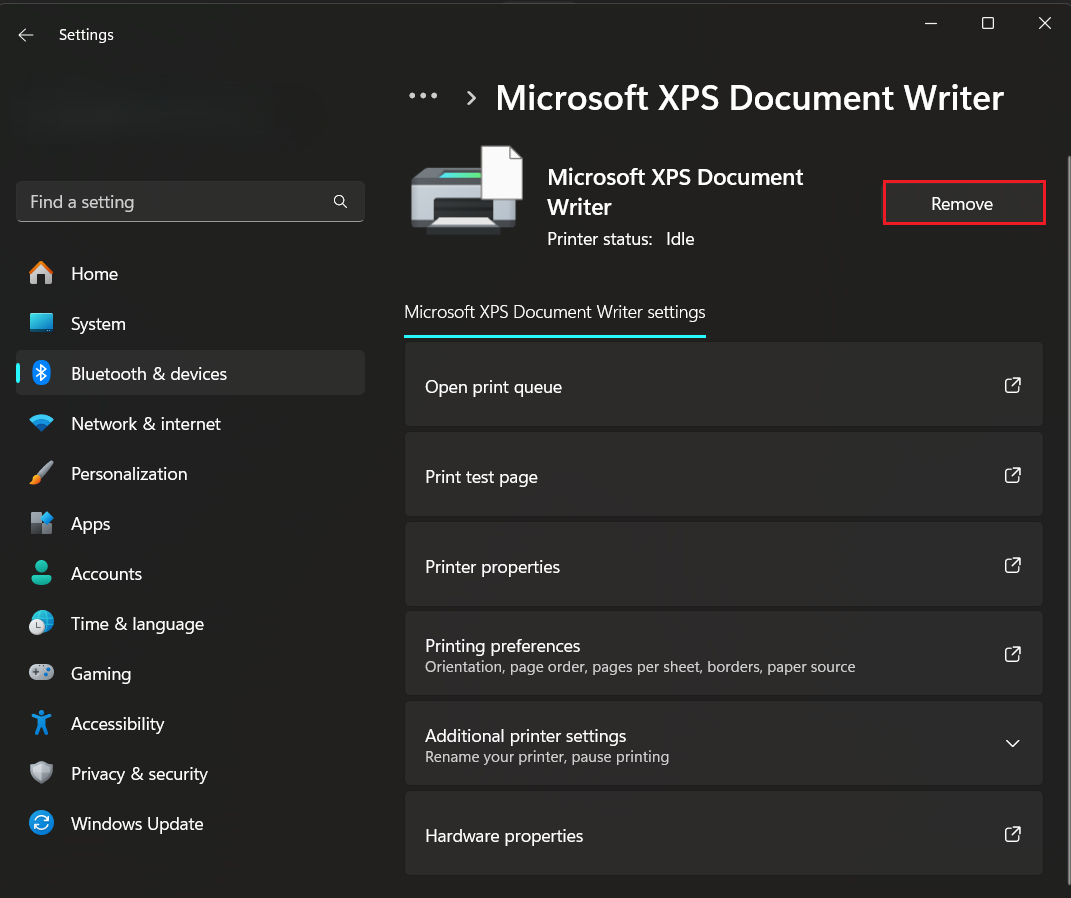The height and width of the screenshot is (898, 1071).
Task: Open the breadcrumb ellipsis menu
Action: pyautogui.click(x=423, y=97)
